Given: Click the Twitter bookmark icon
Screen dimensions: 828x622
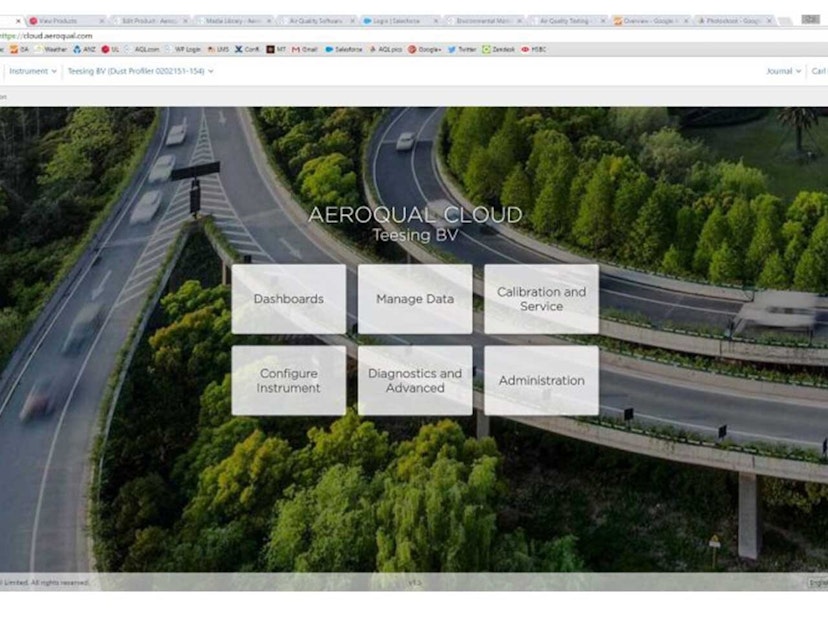Looking at the screenshot, I should click(452, 48).
